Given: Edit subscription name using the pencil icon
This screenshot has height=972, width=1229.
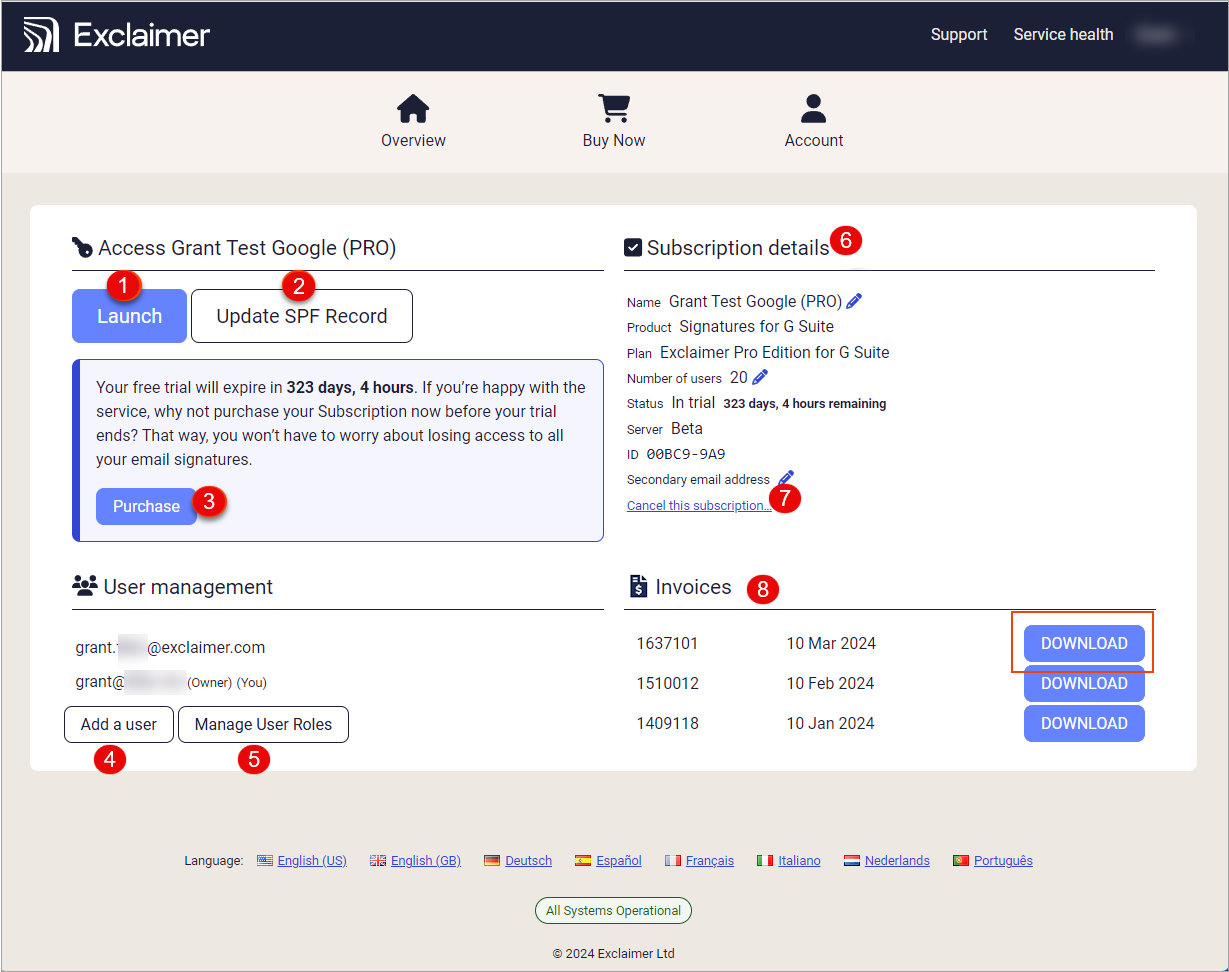Looking at the screenshot, I should tap(854, 301).
